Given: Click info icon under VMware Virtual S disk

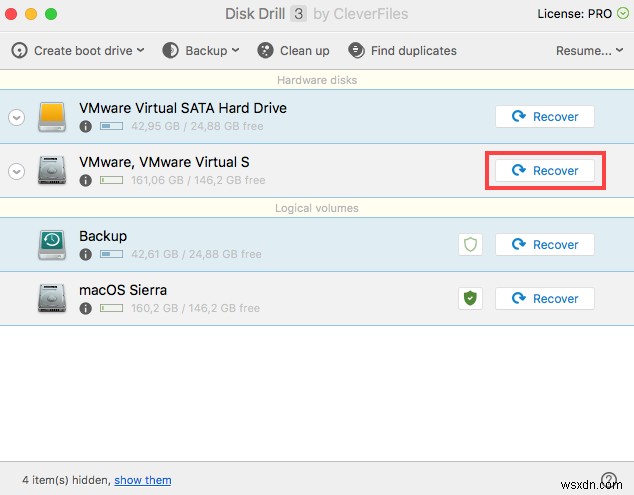Looking at the screenshot, I should click(85, 181).
